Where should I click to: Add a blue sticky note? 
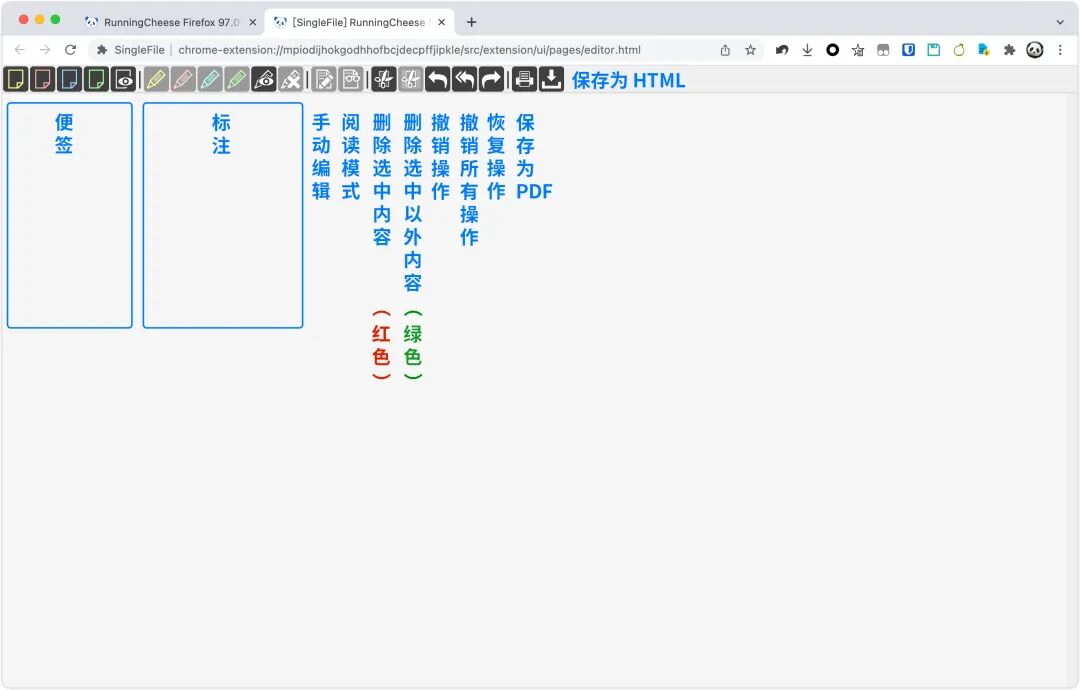pyautogui.click(x=70, y=80)
